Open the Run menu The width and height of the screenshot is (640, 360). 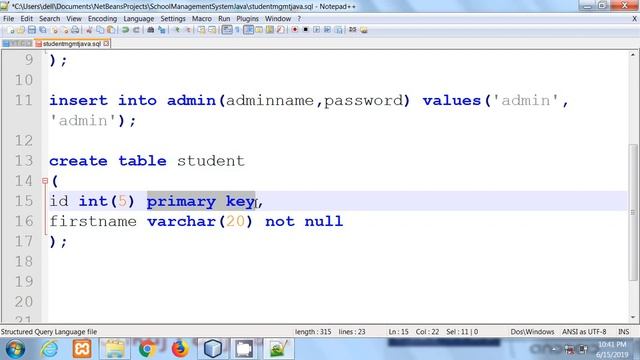click(x=224, y=19)
